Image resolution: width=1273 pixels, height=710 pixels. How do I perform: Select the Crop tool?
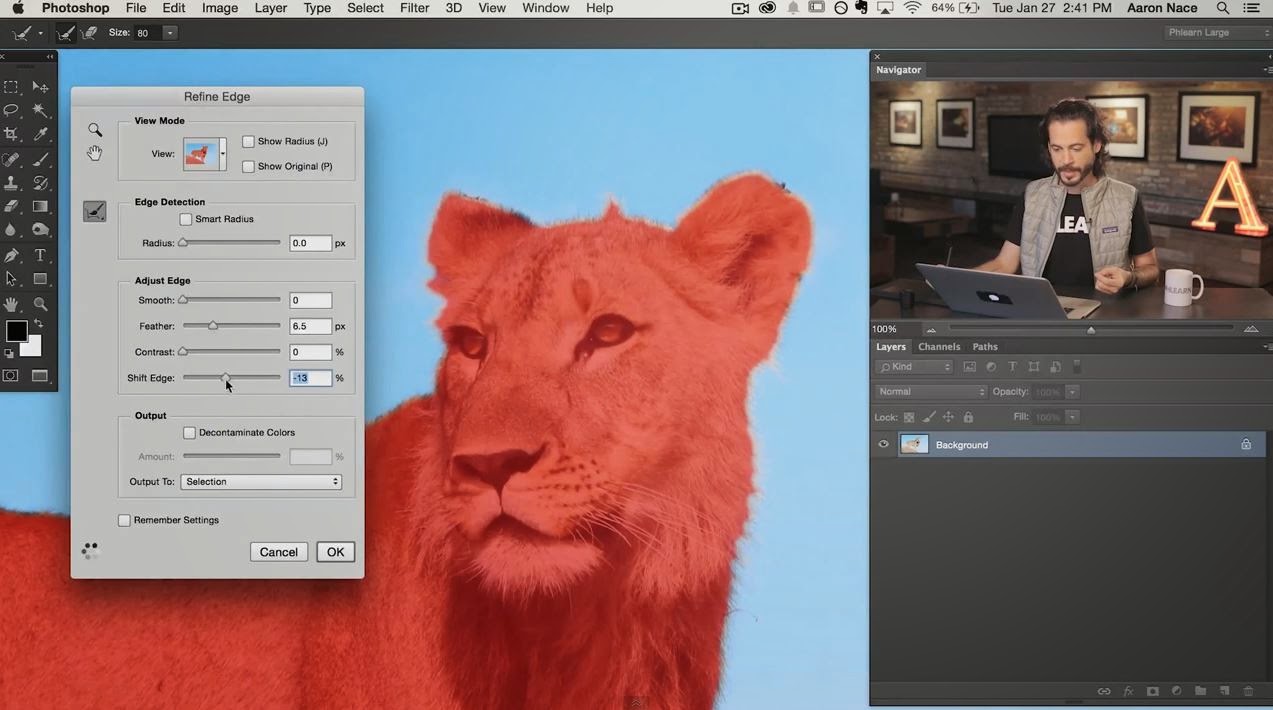tap(12, 134)
